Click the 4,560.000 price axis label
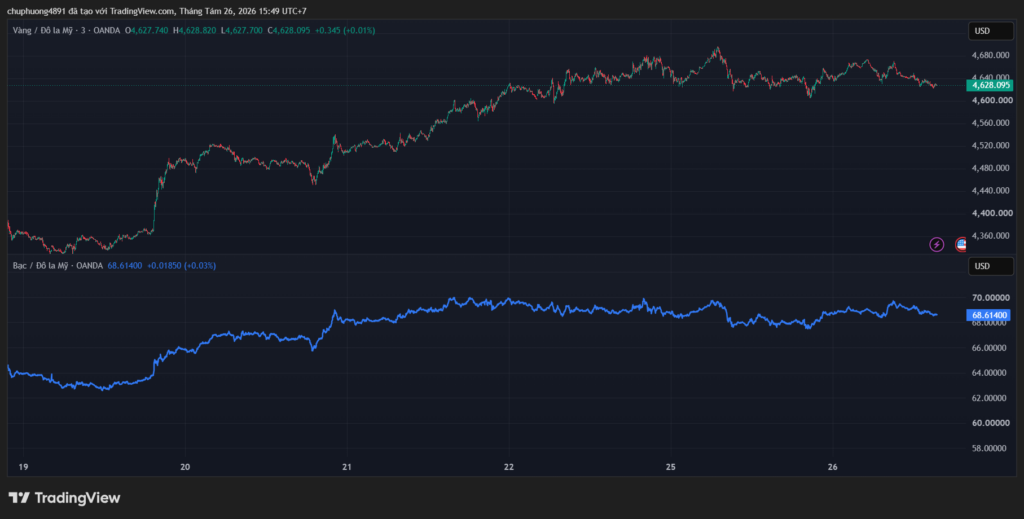This screenshot has height=519, width=1024. [991, 123]
